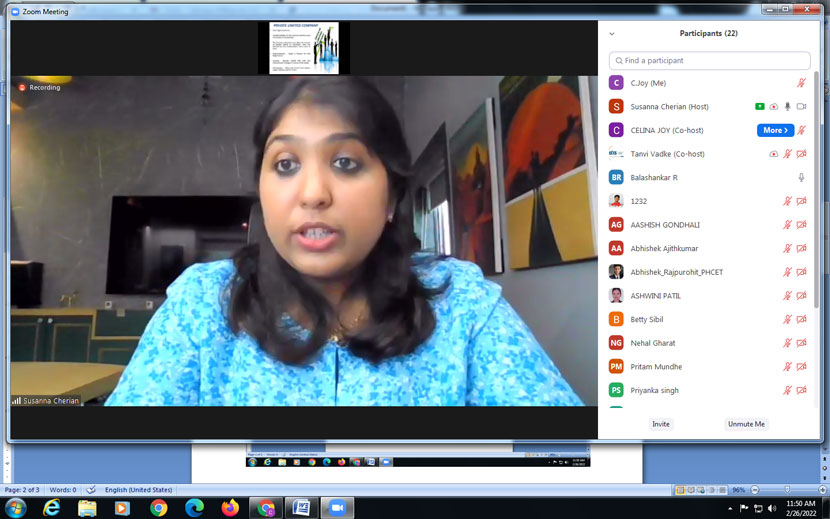This screenshot has width=830, height=519.
Task: Click the proofing check icon in Word status bar
Action: (91, 490)
